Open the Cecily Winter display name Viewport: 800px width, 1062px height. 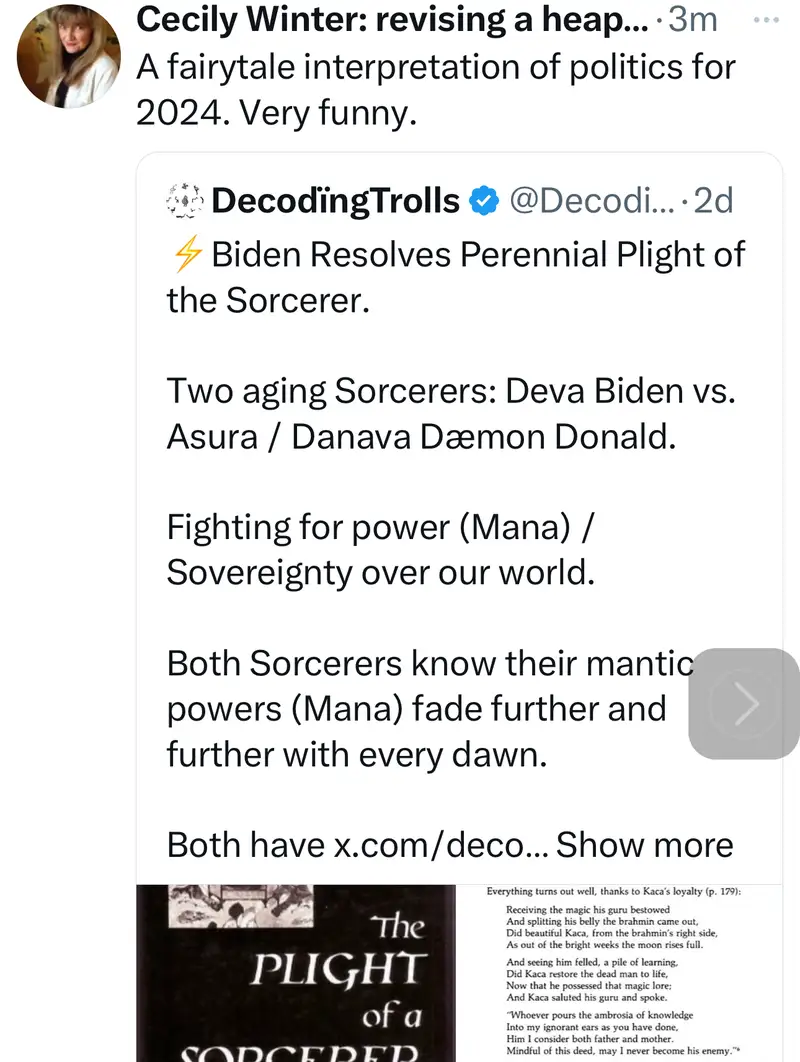click(x=392, y=18)
